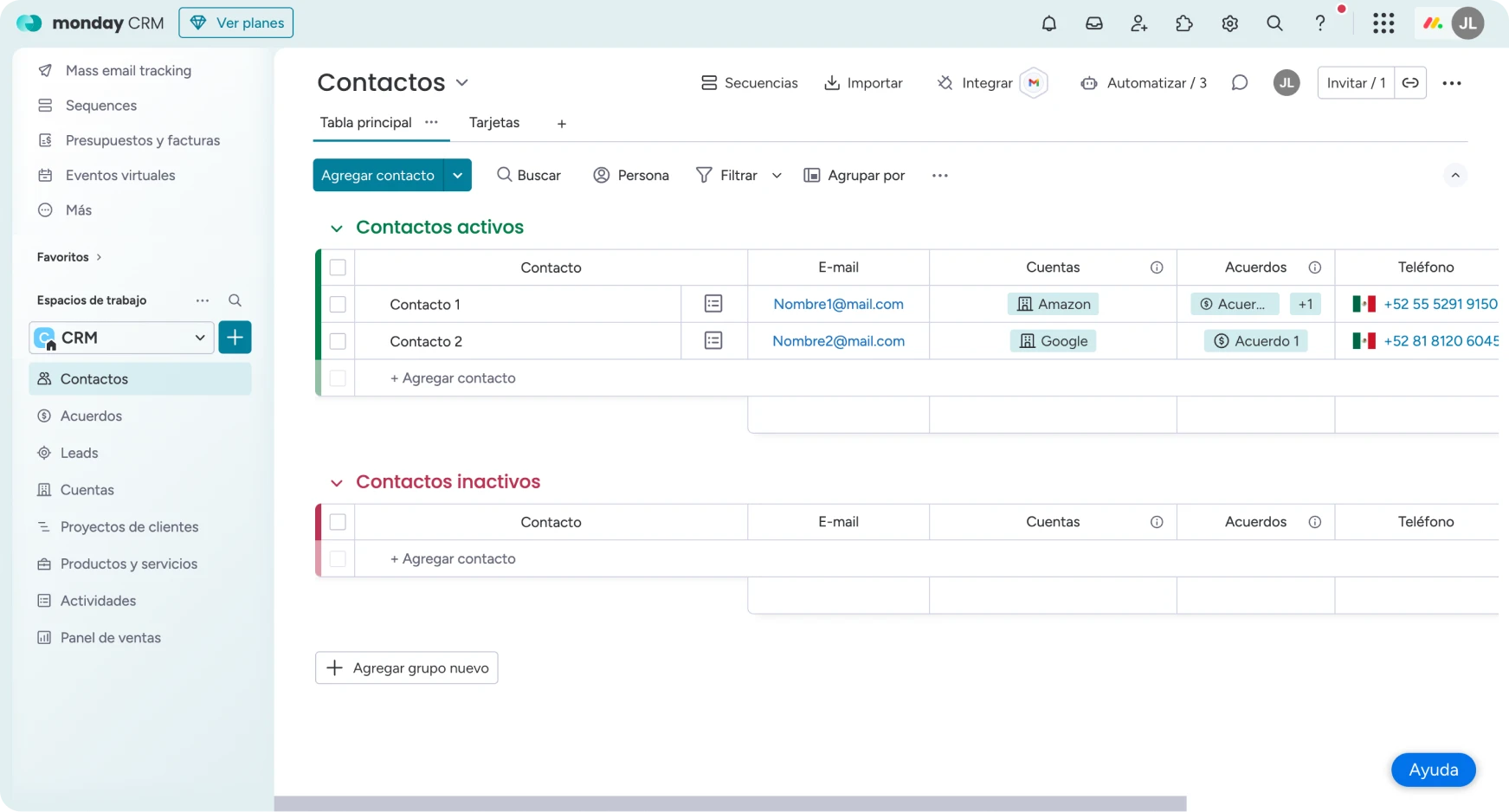This screenshot has height=812, width=1509.
Task: Click the info icon on Cuentas column in Contactos activos
Action: 1157,267
